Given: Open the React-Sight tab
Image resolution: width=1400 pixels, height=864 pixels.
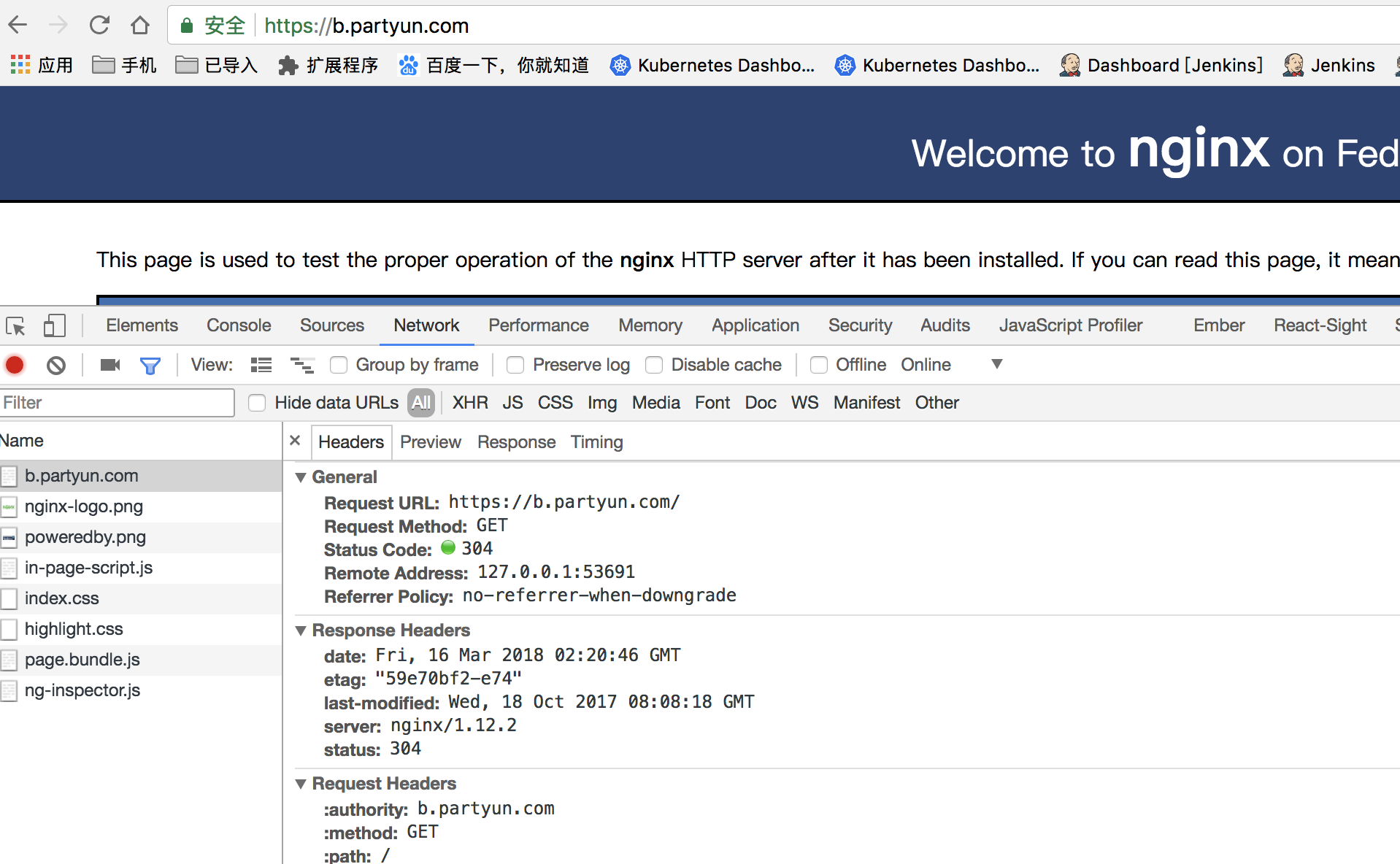Looking at the screenshot, I should (x=1320, y=325).
